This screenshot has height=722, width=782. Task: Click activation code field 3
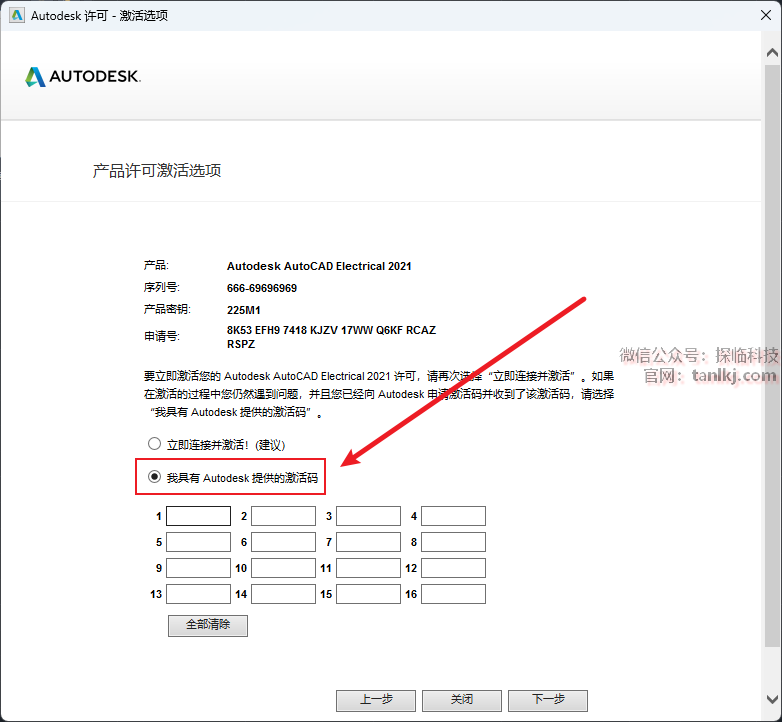[369, 516]
